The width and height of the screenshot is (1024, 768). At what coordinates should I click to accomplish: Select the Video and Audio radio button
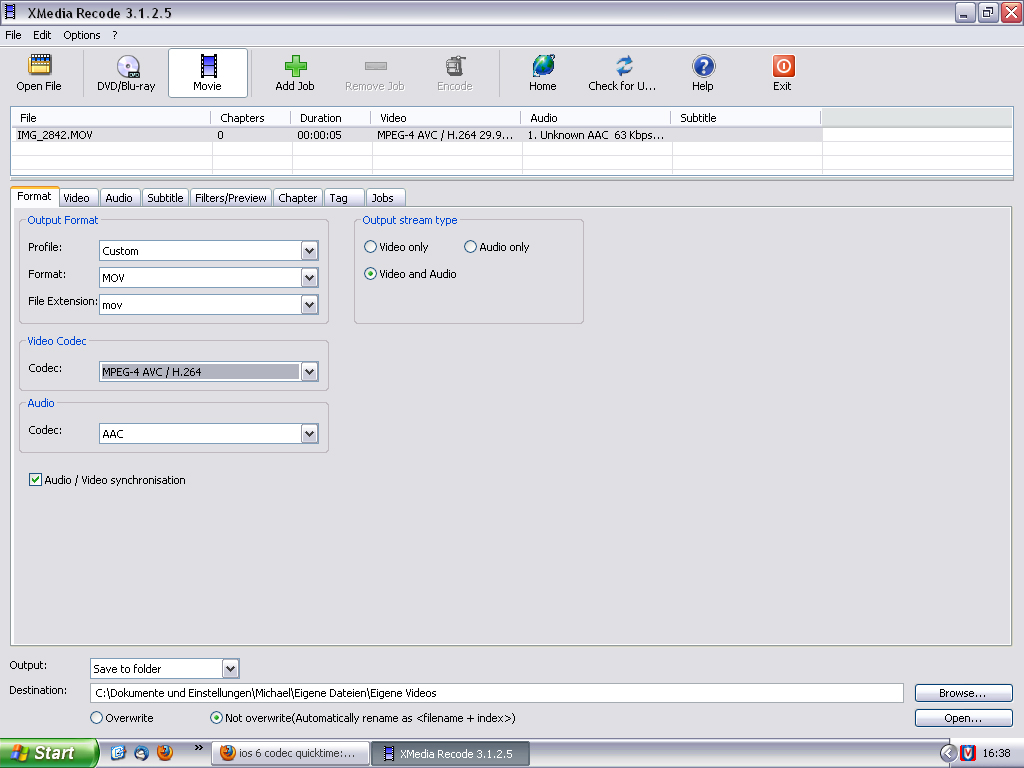(x=370, y=274)
